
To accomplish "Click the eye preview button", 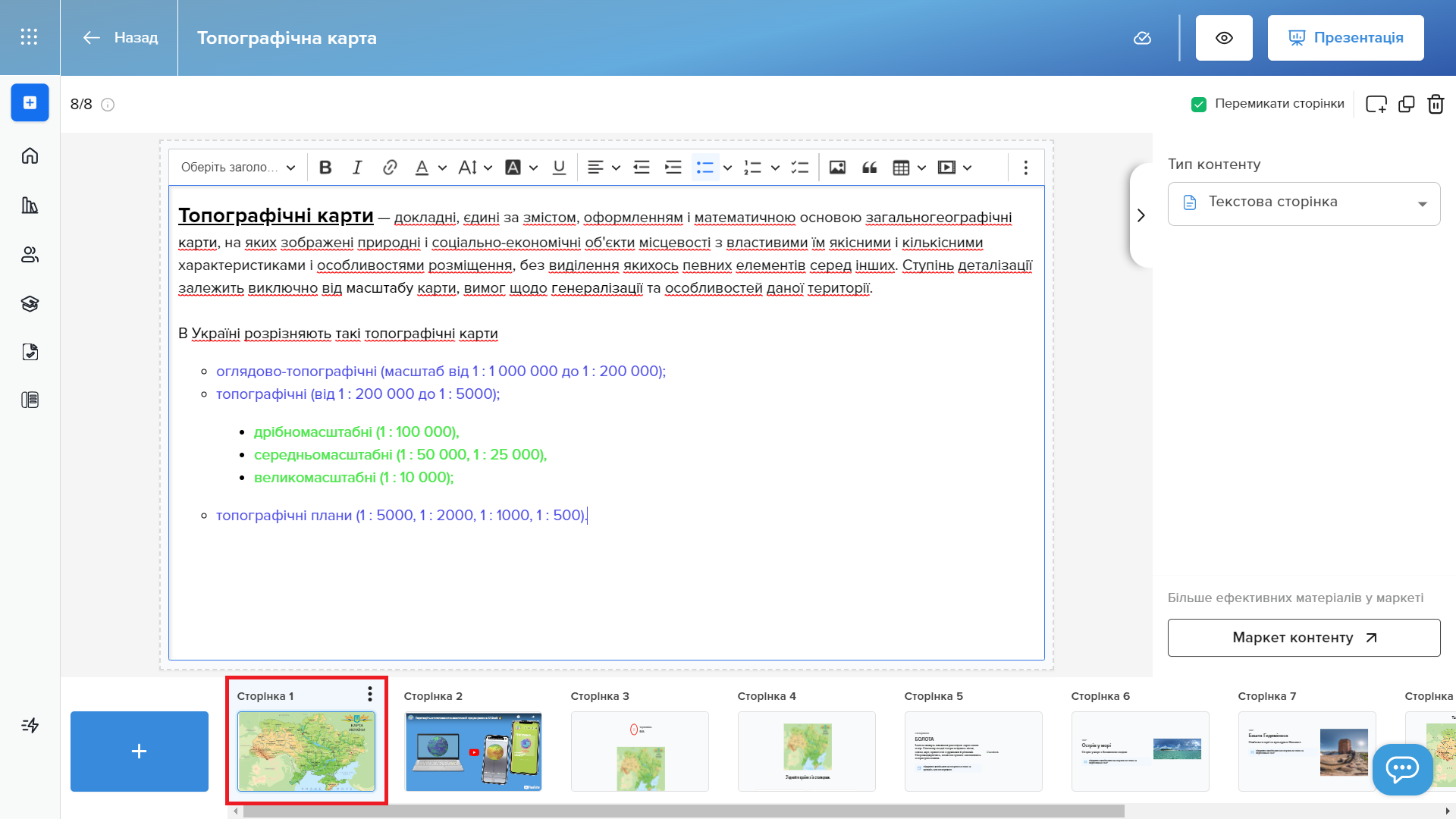I will [1224, 38].
